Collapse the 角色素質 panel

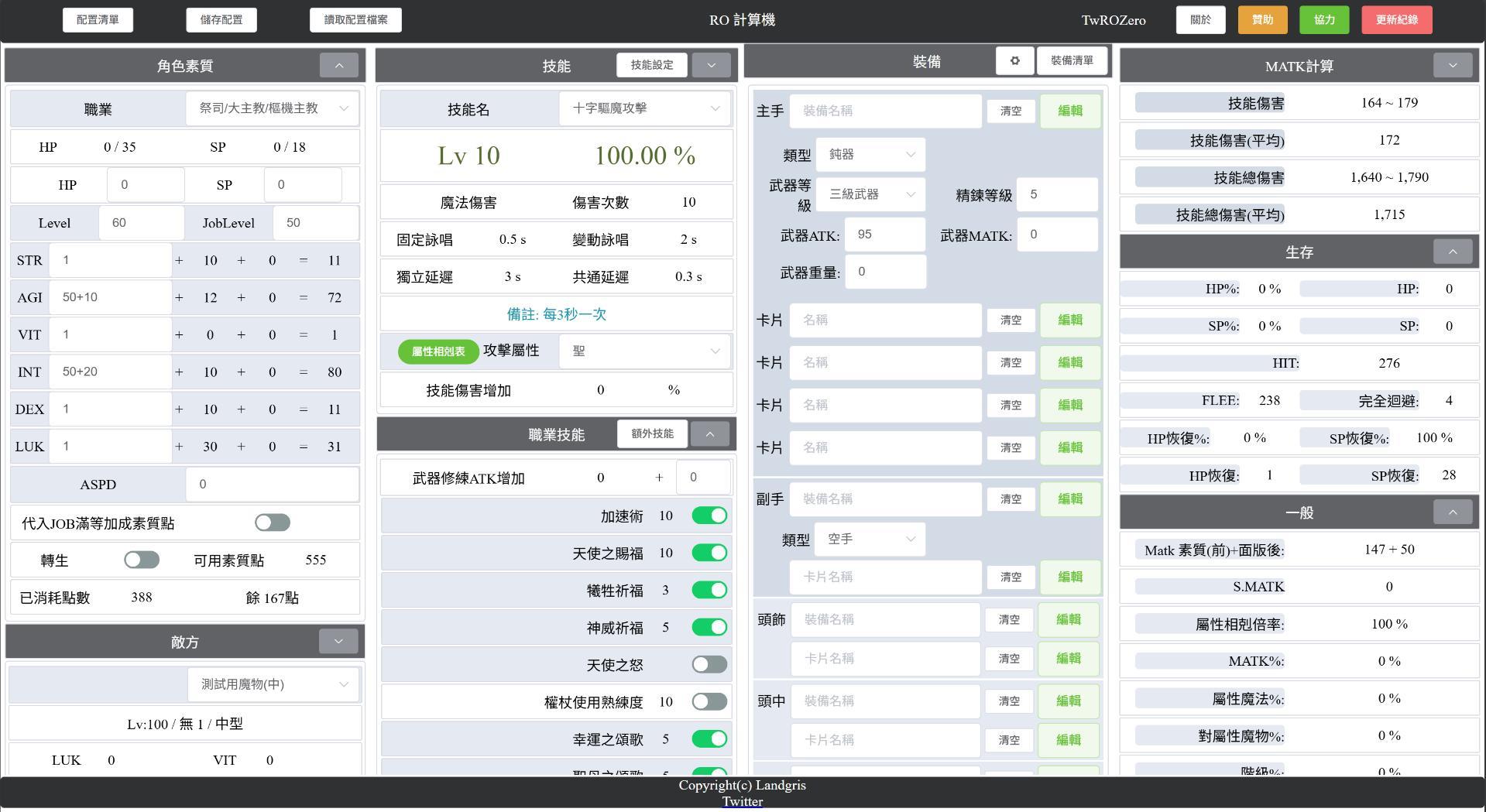[x=338, y=66]
